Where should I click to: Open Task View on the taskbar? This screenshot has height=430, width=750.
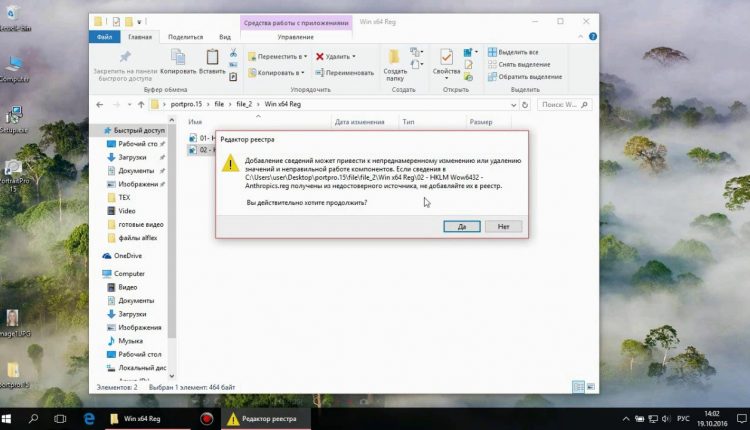pos(60,419)
